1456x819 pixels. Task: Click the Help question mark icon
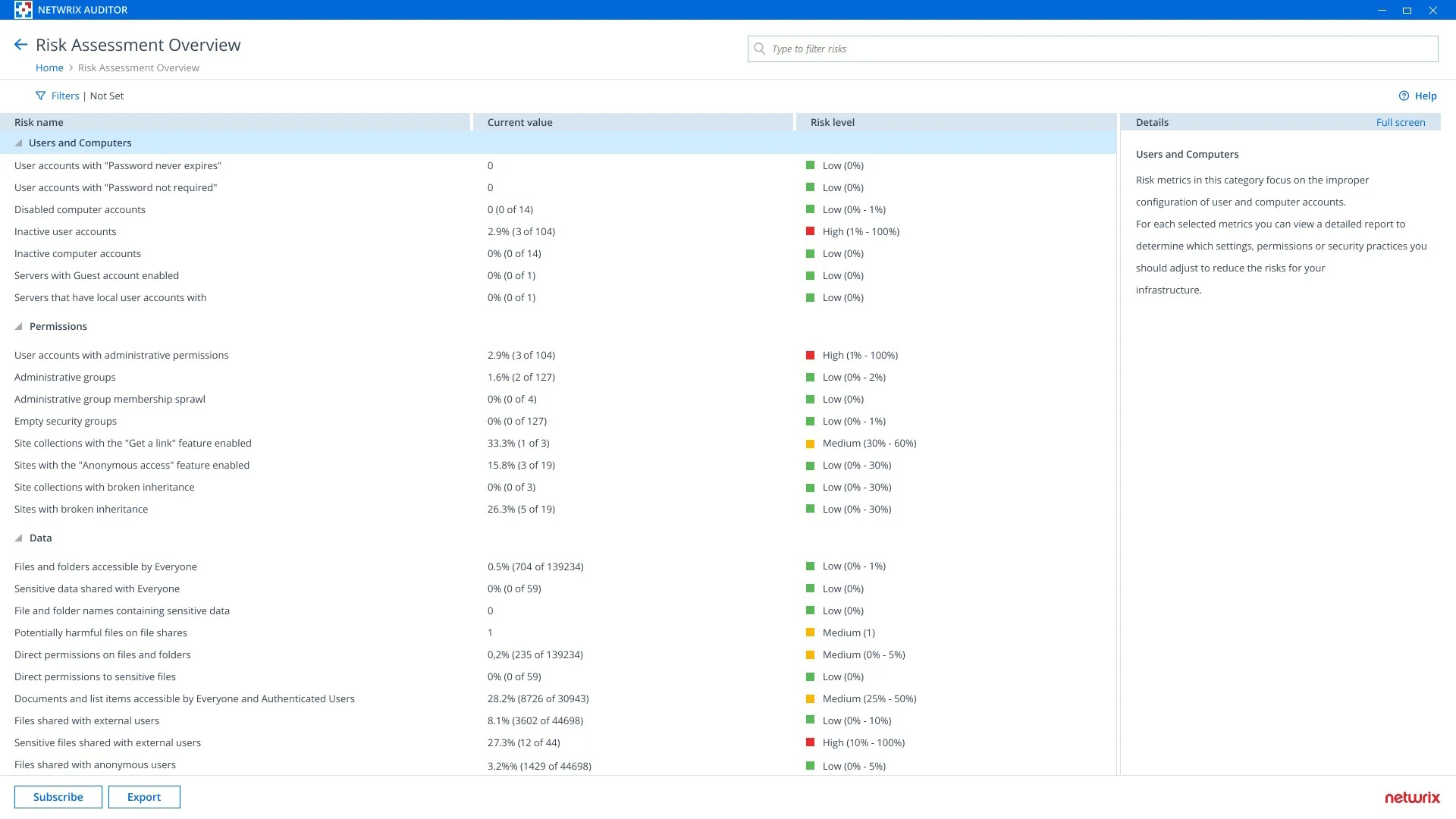[x=1404, y=96]
